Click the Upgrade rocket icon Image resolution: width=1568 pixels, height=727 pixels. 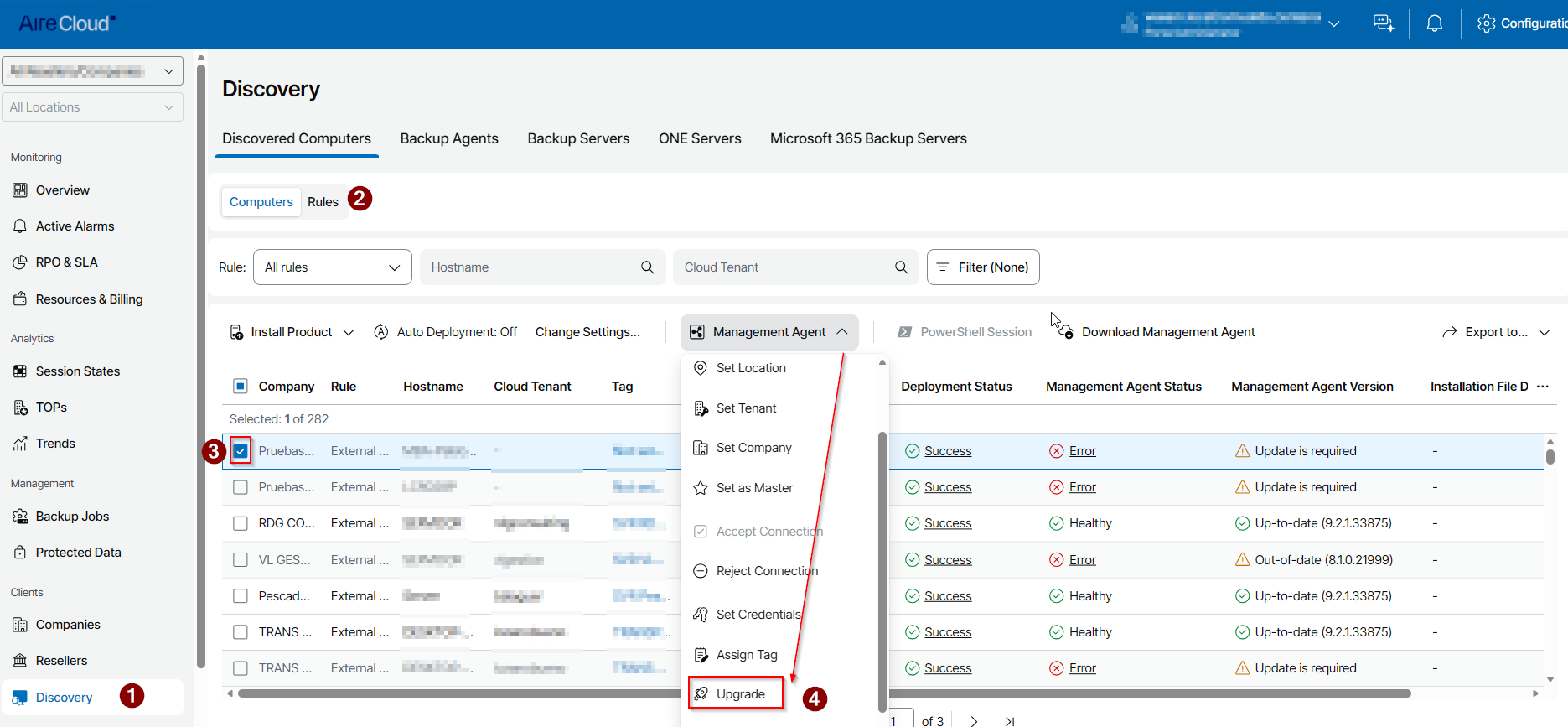pos(701,694)
